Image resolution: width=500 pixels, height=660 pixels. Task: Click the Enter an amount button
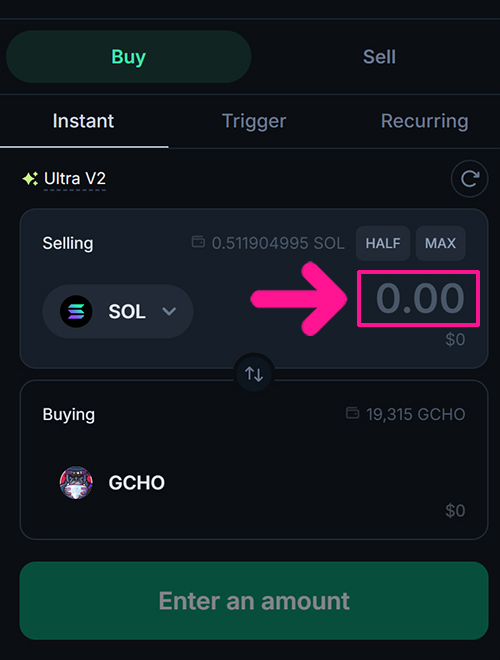[254, 601]
